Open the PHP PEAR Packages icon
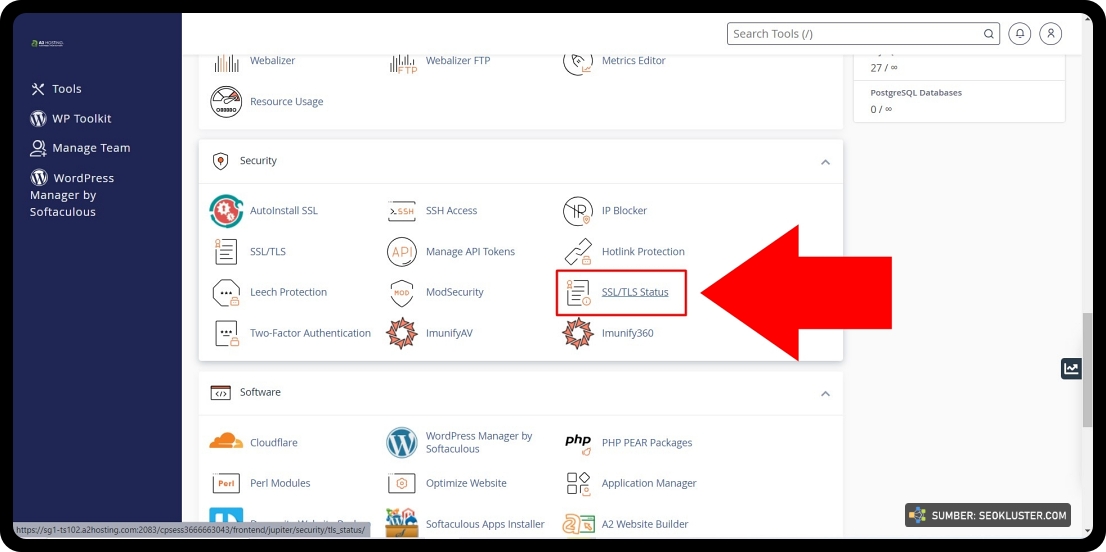Screen dimensions: 1106x552 point(578,443)
